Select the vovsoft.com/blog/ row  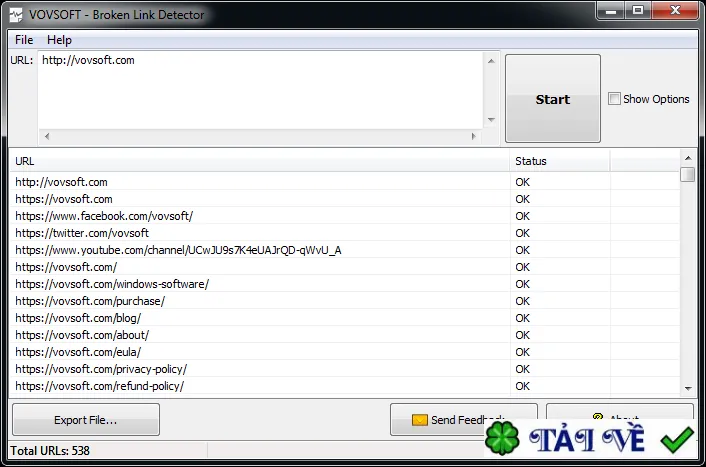pos(344,318)
